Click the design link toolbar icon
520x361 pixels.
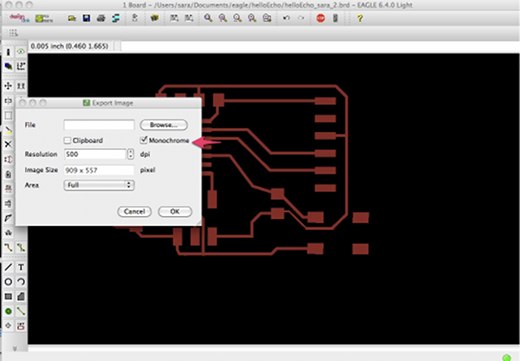(19, 18)
